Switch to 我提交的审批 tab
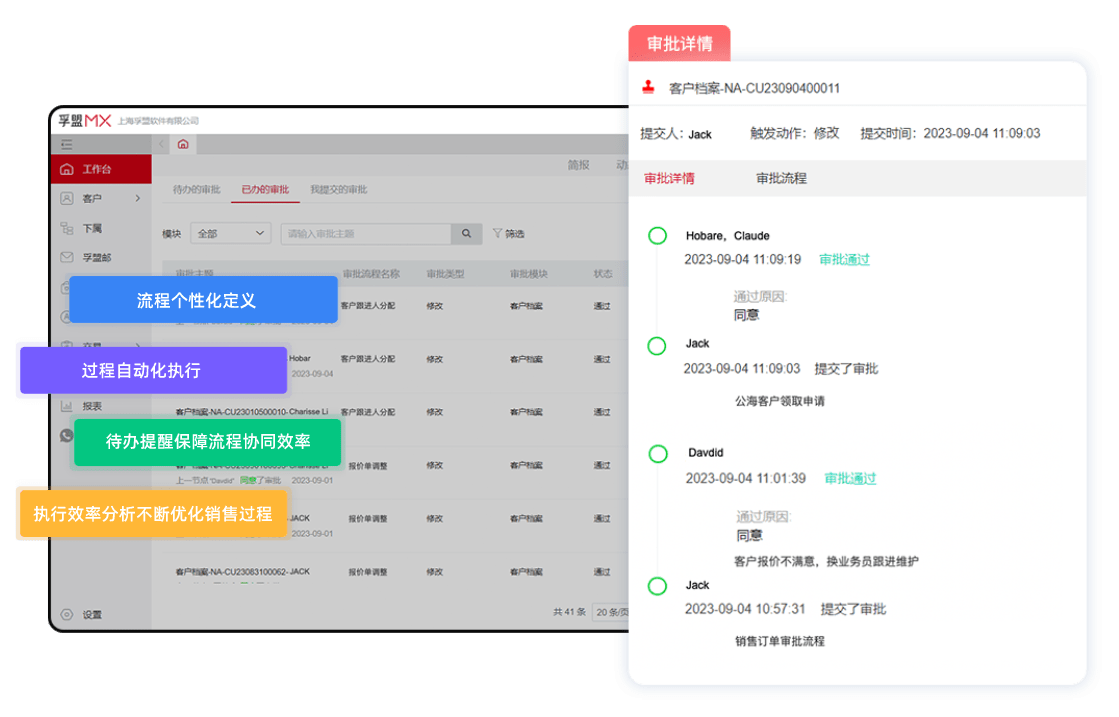 tap(338, 189)
